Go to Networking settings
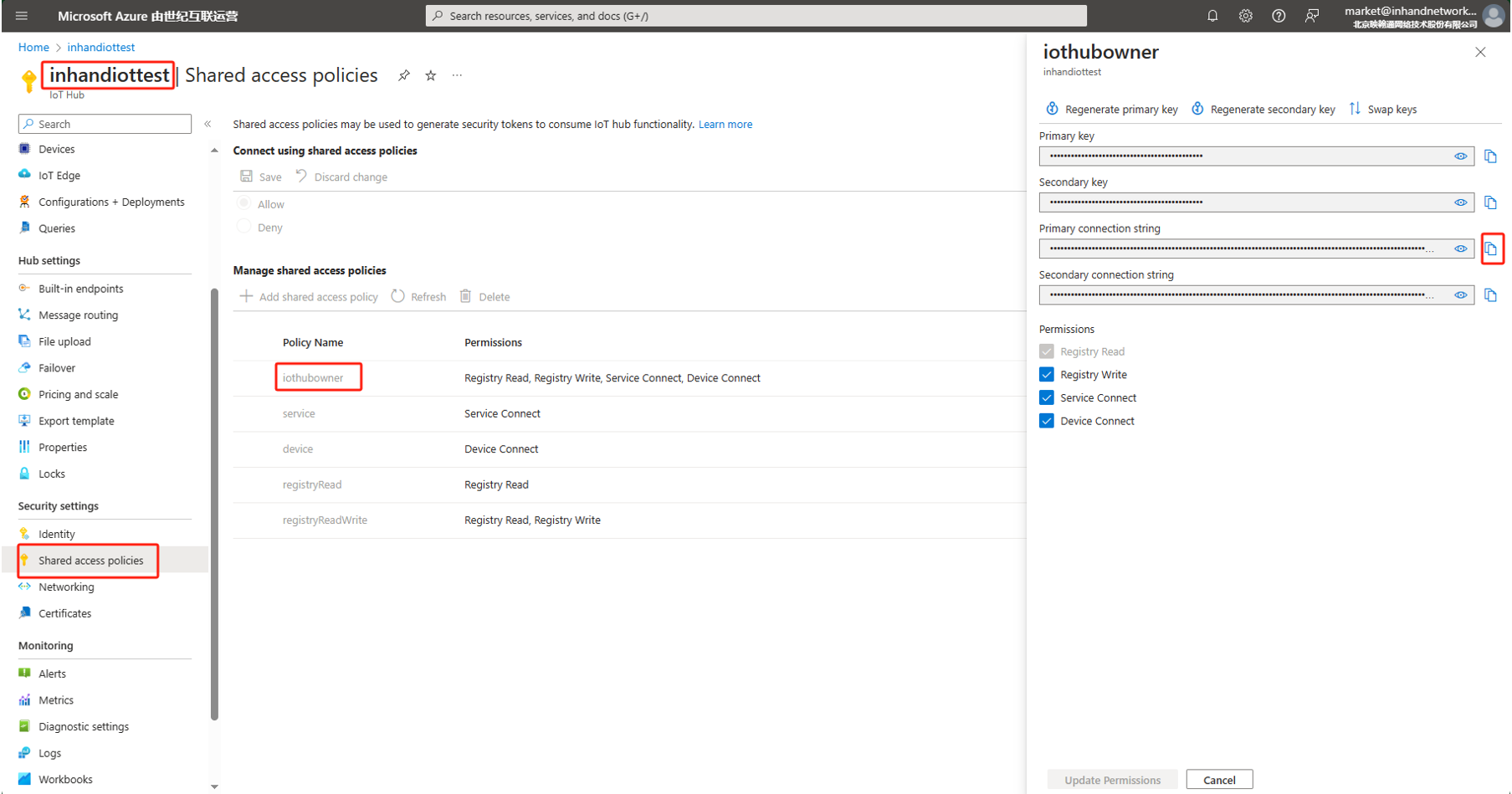Viewport: 1512px width, 794px height. click(x=66, y=587)
